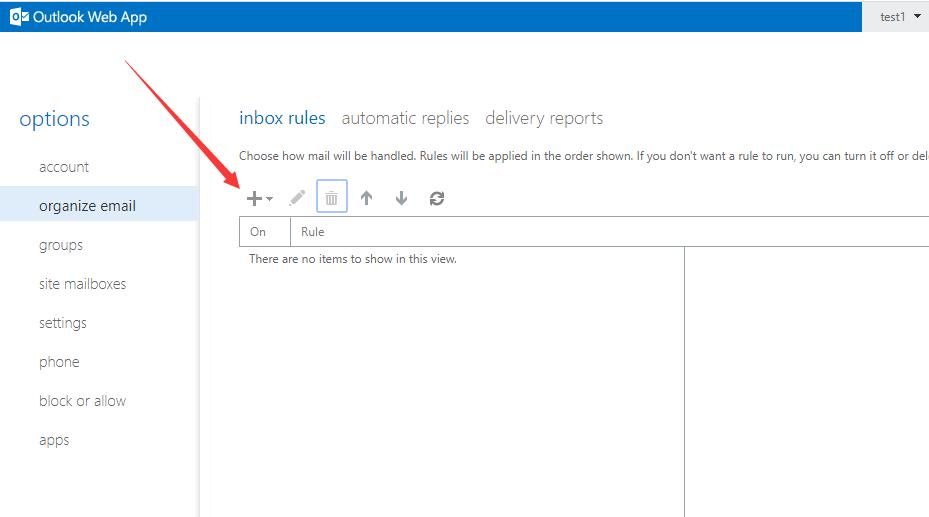Click the plus icon to add rule
Screen dimensions: 929x517
point(254,198)
